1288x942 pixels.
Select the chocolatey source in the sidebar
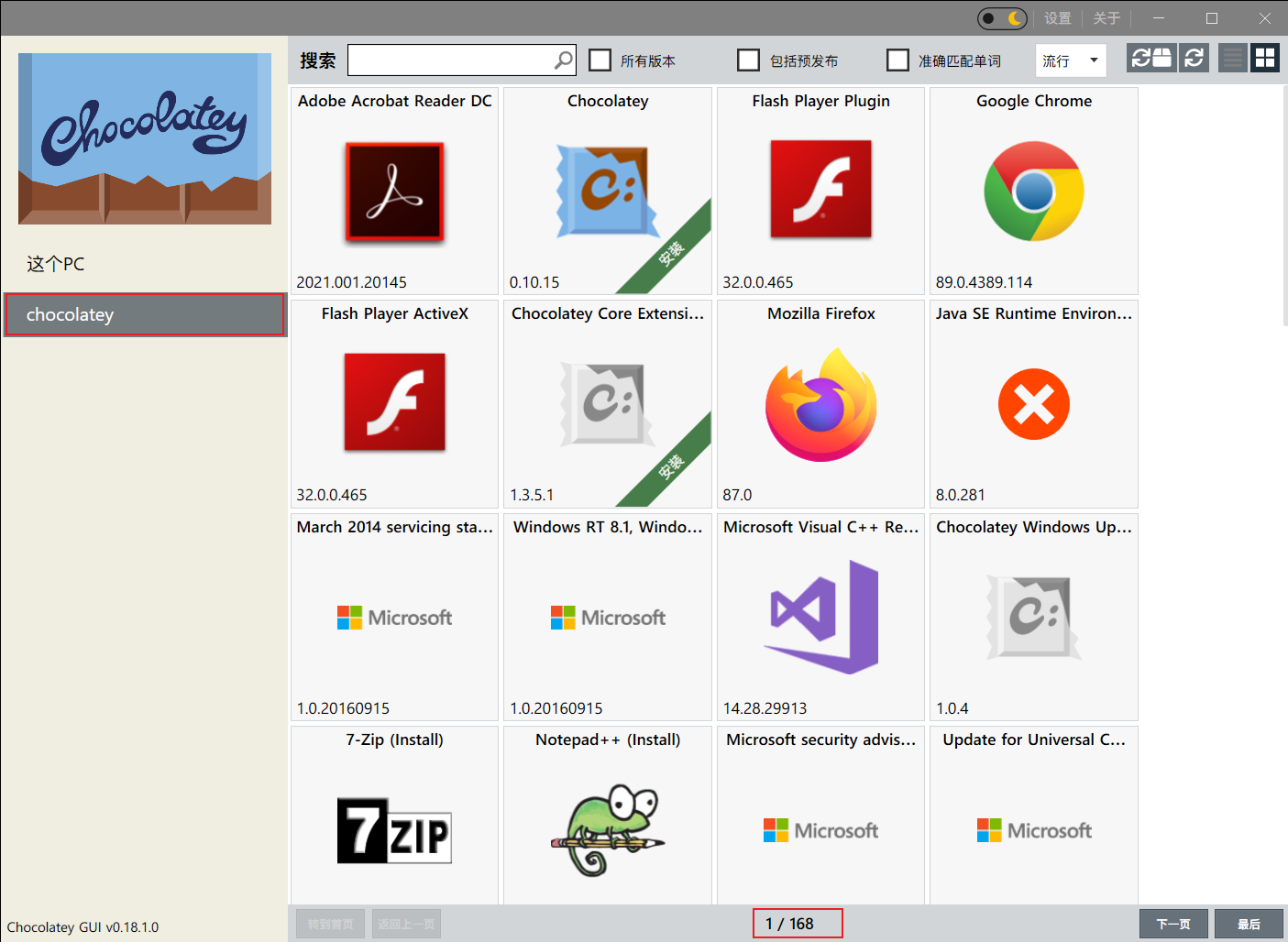click(145, 314)
